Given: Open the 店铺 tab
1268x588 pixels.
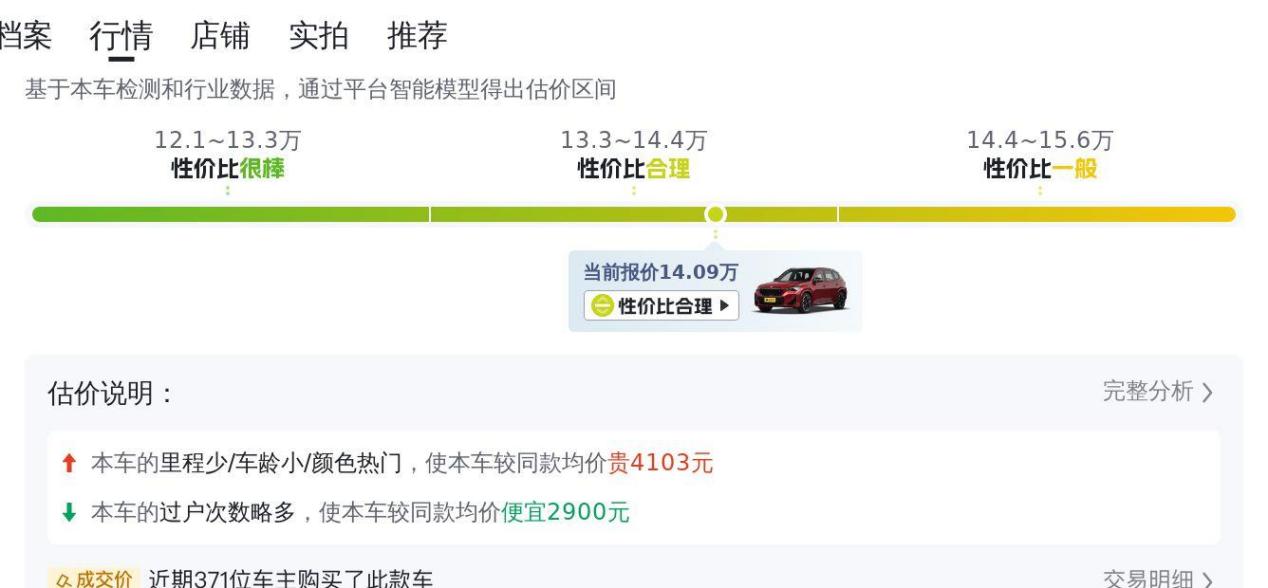Looking at the screenshot, I should (220, 36).
